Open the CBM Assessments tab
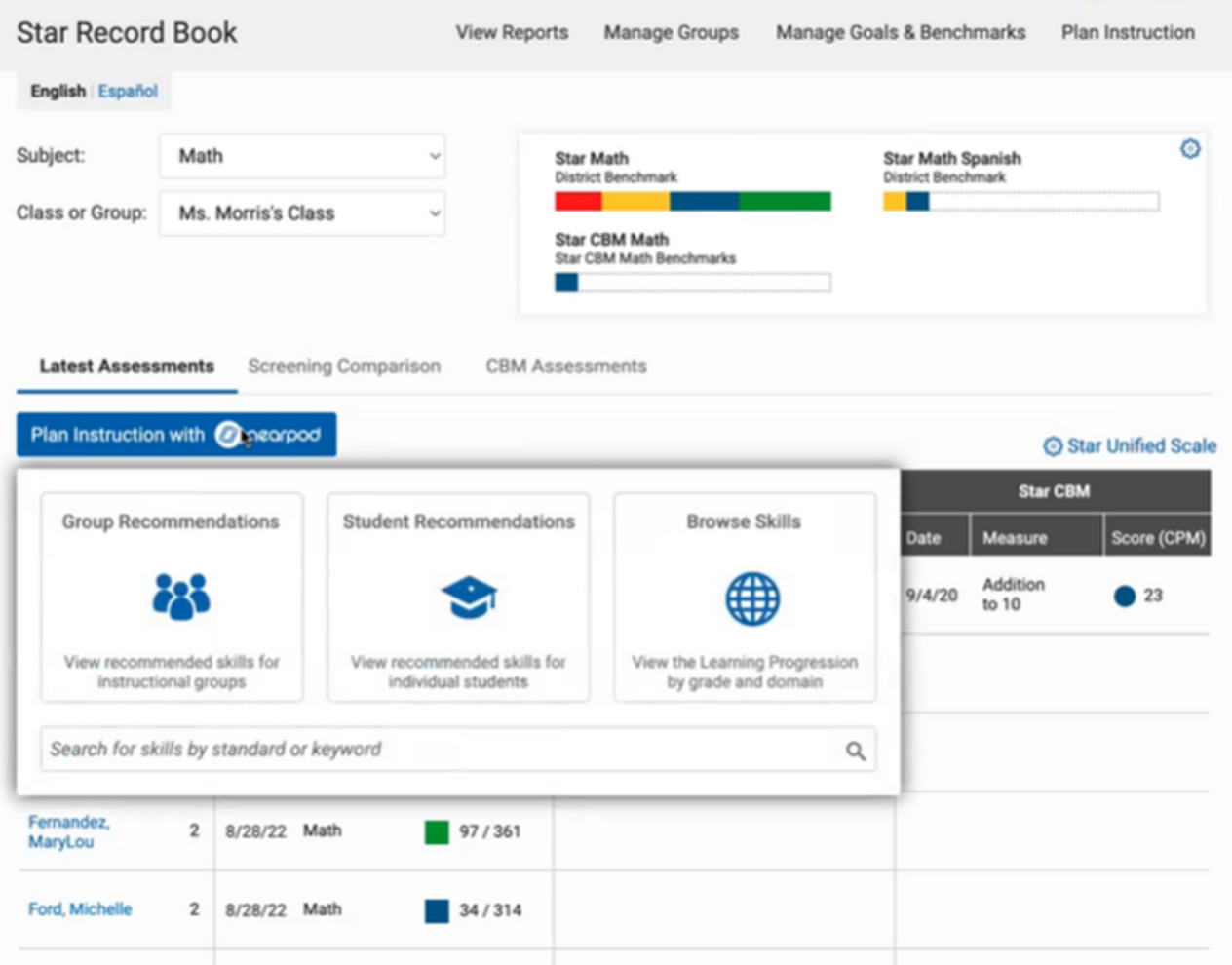 (x=565, y=367)
